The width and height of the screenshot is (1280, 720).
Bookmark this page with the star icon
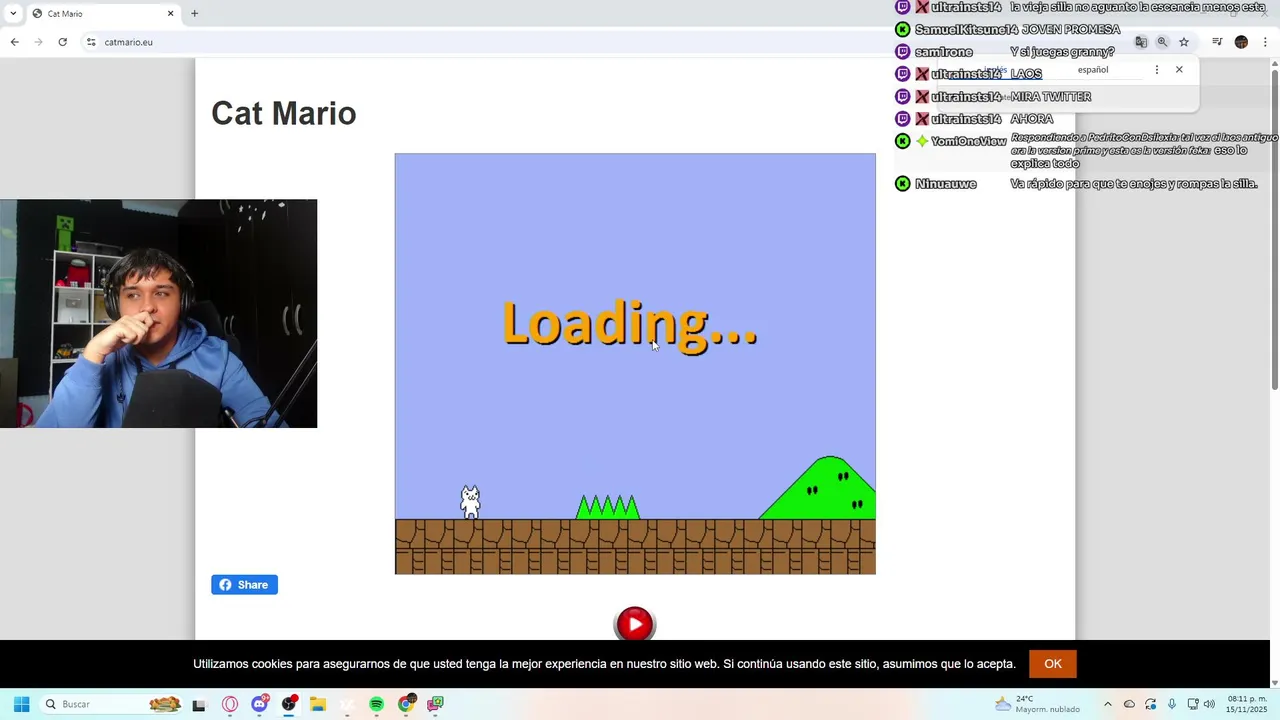tap(1184, 42)
